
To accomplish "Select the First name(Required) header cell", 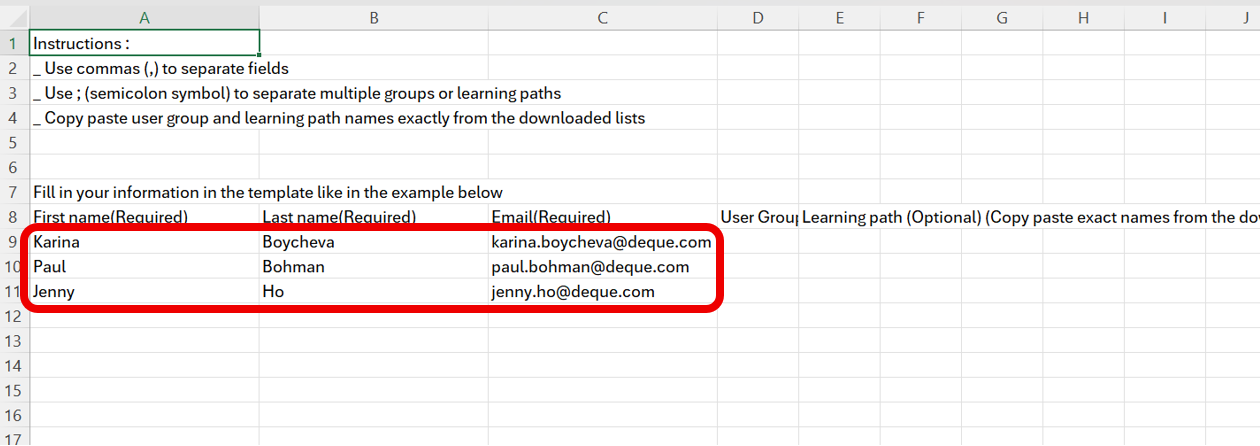I will (145, 217).
